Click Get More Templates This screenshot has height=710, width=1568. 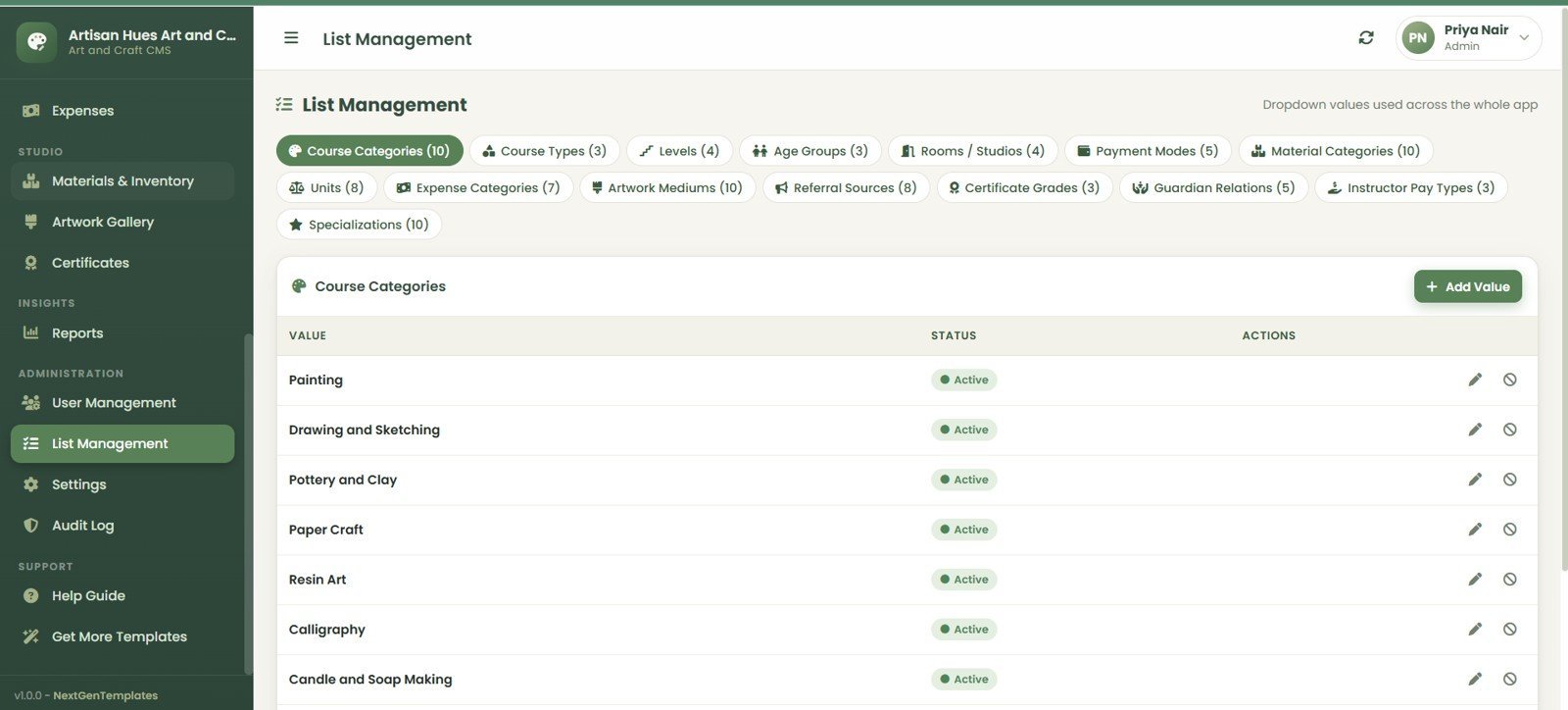coord(122,636)
